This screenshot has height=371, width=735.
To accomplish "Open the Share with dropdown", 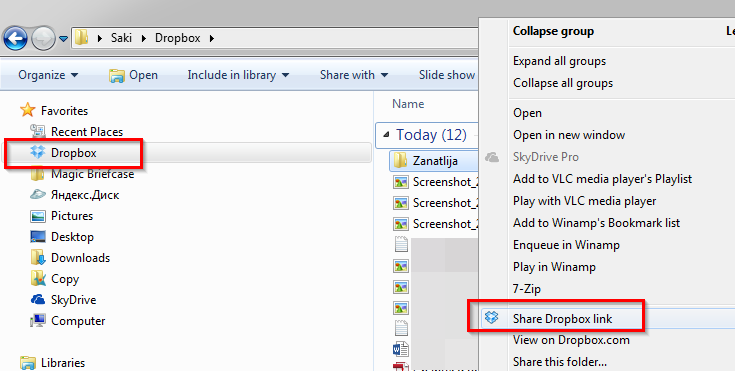I will click(x=354, y=75).
